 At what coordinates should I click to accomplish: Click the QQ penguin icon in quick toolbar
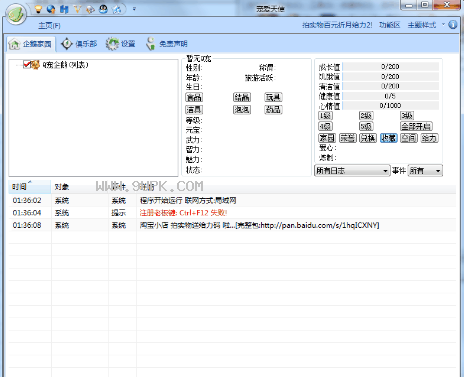pyautogui.click(x=103, y=9)
